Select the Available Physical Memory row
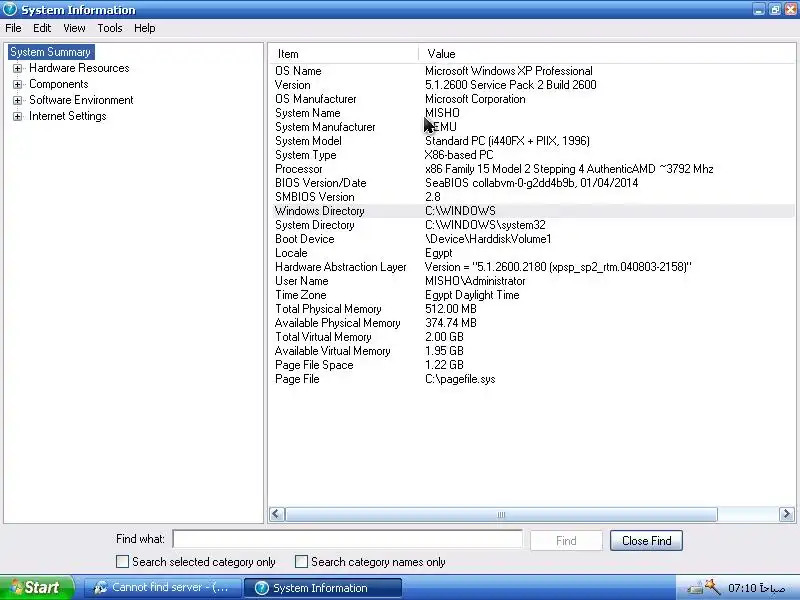The height and width of the screenshot is (600, 800). (533, 323)
